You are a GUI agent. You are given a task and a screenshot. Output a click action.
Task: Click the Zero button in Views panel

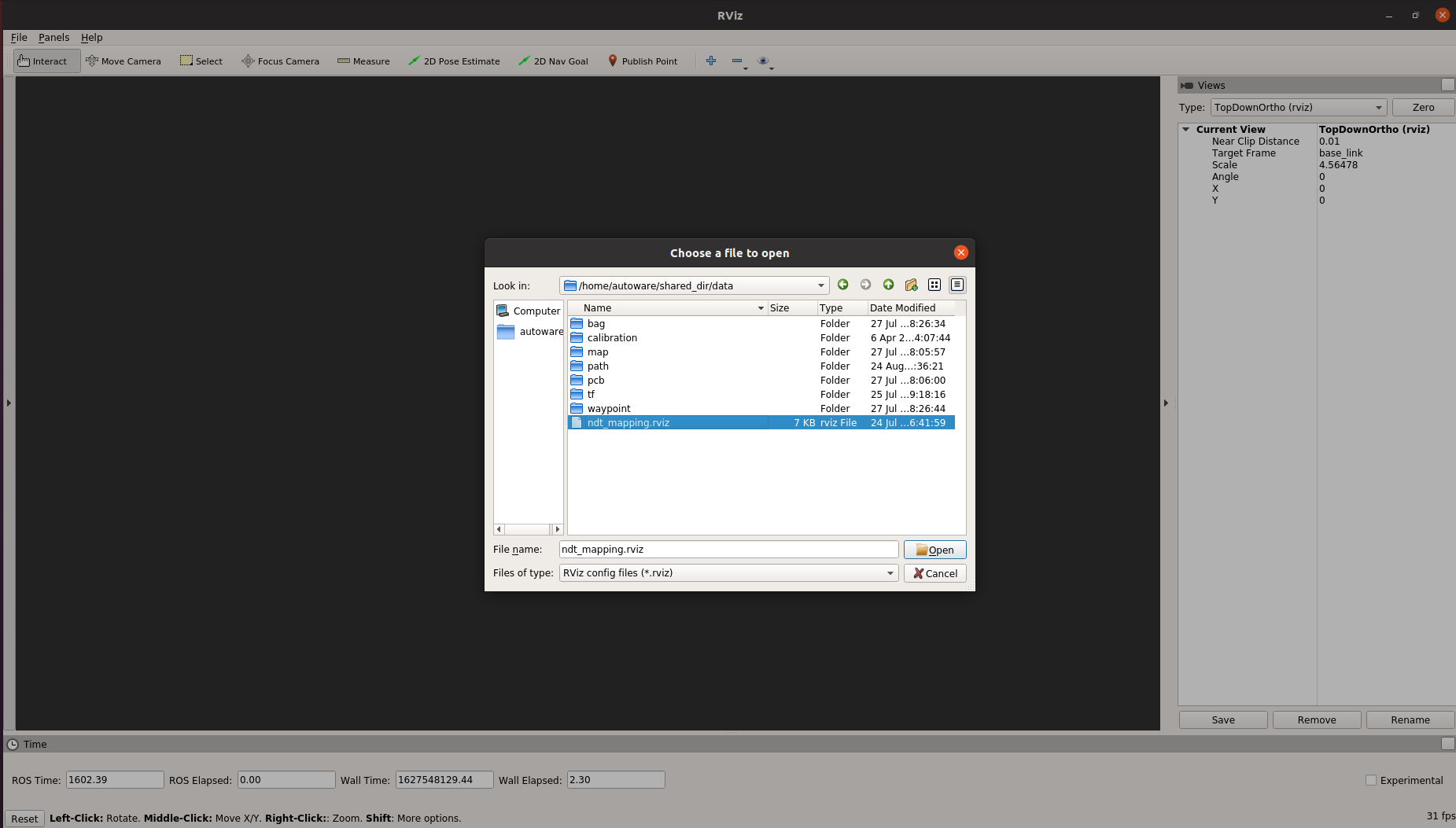1423,107
